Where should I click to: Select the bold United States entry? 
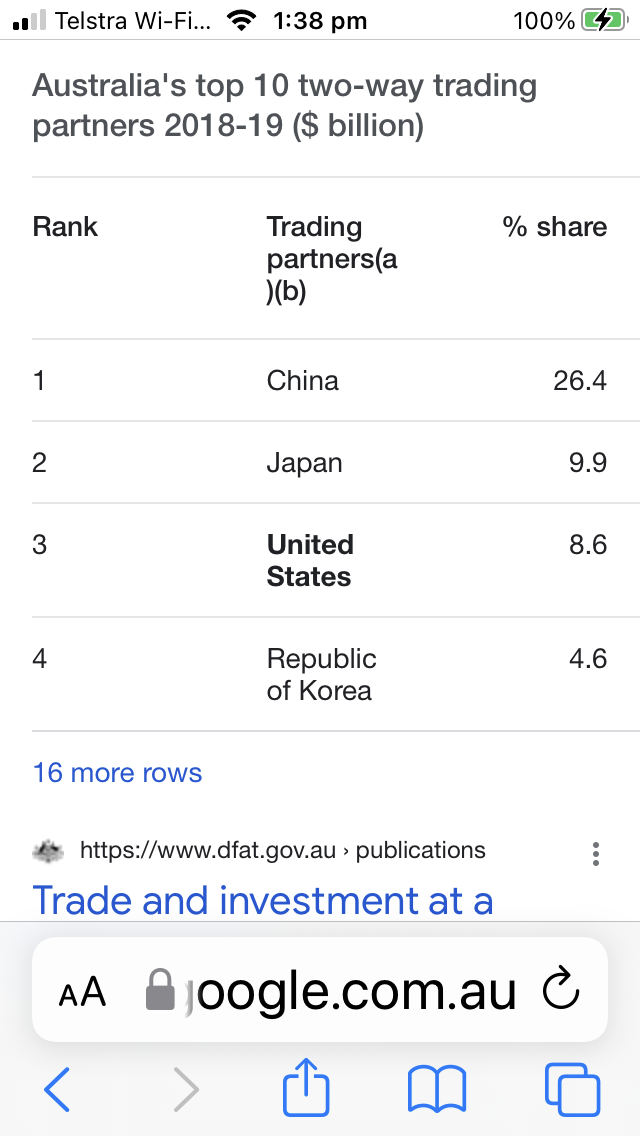click(x=310, y=561)
